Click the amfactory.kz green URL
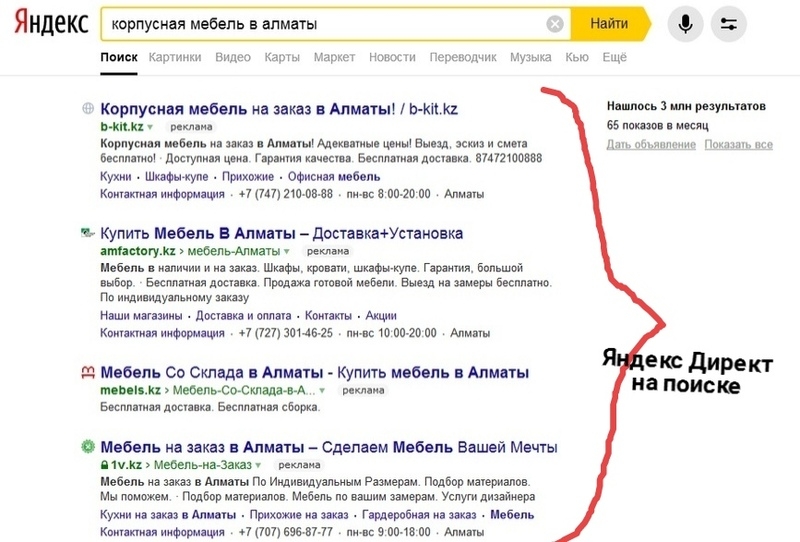 click(x=138, y=251)
